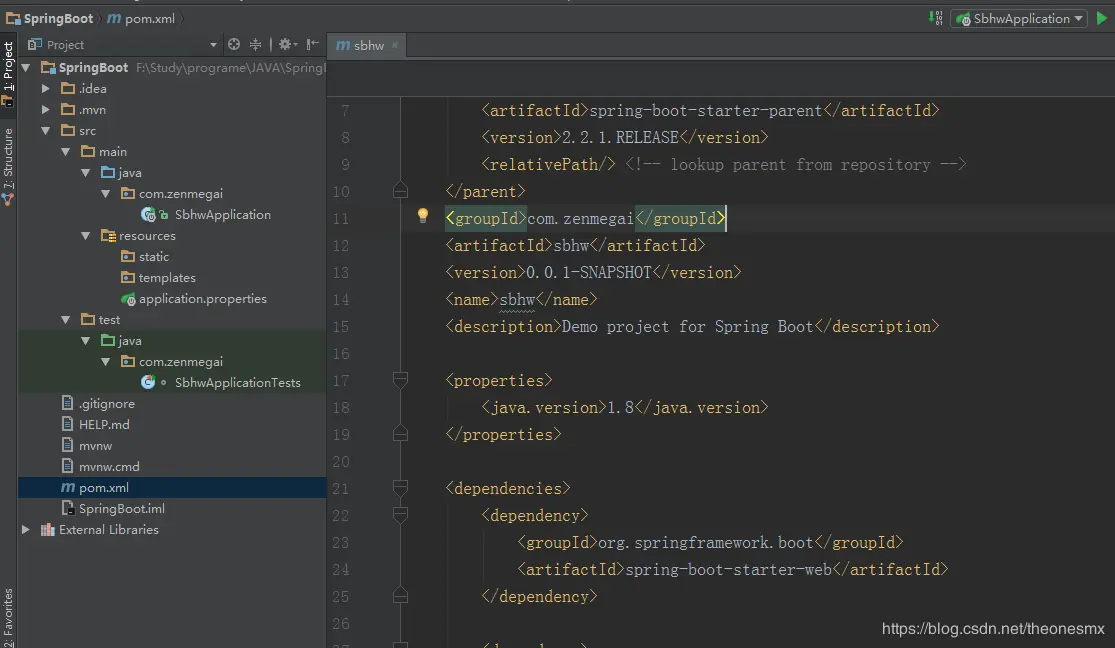Click the lightbulb intention icon on line 11
1115x648 pixels.
(422, 215)
